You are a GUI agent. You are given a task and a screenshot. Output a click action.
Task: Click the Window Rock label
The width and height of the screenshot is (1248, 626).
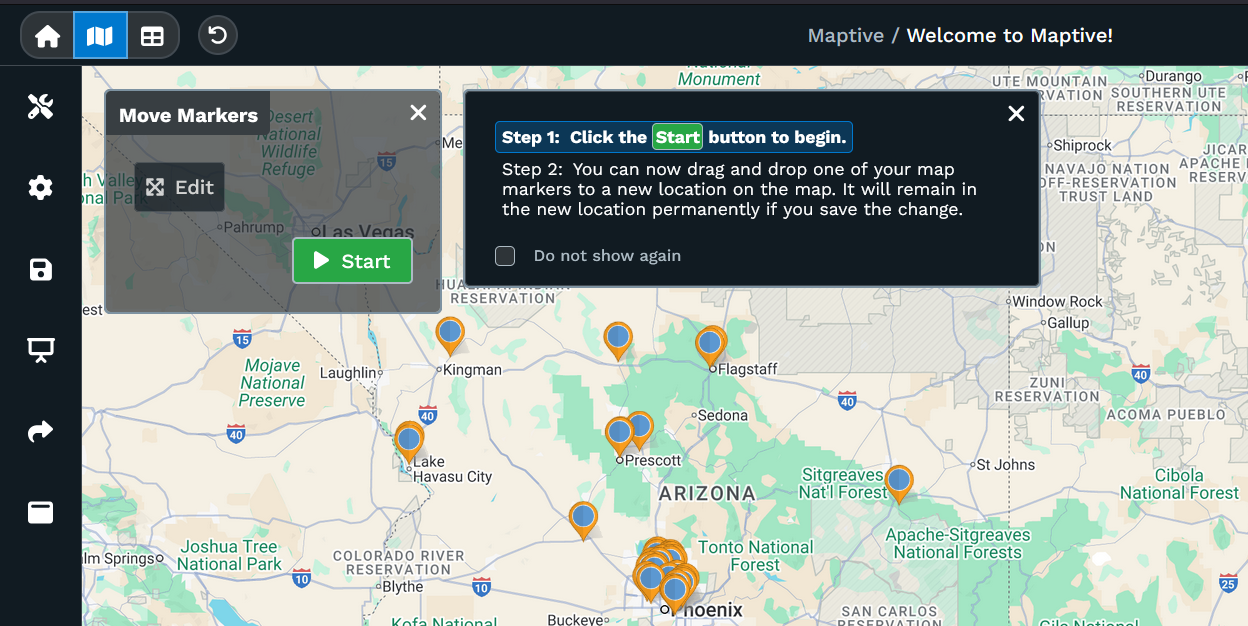tap(1057, 301)
